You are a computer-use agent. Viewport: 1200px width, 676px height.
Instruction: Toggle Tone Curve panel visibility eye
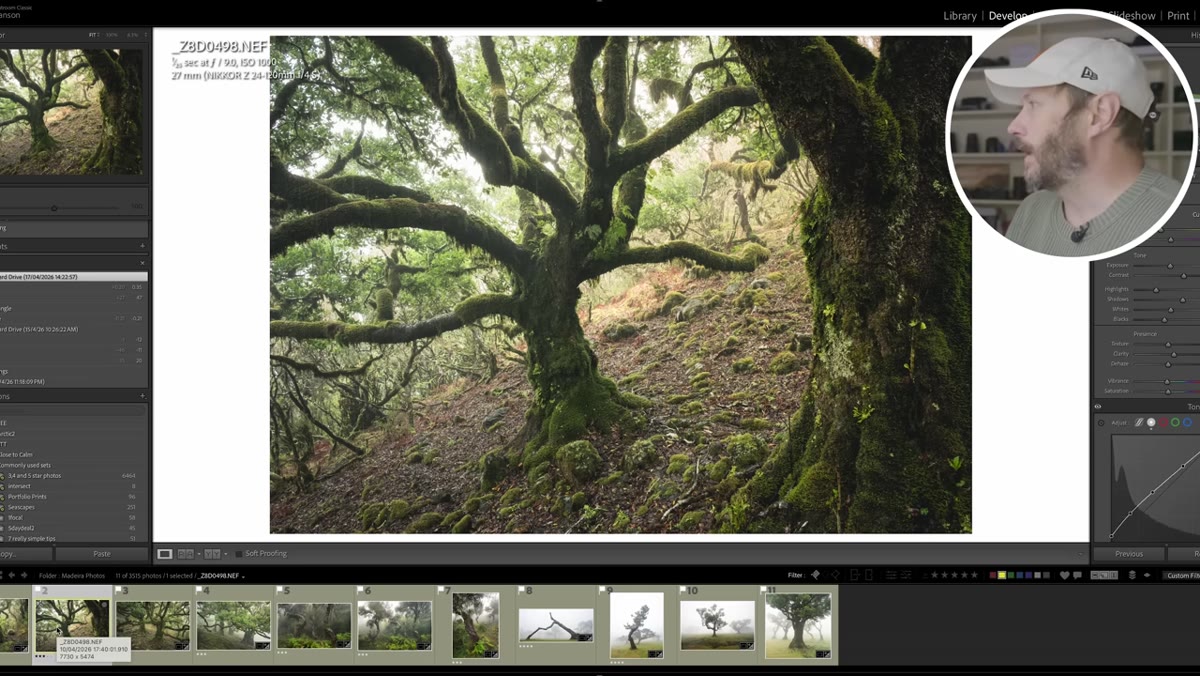1098,407
